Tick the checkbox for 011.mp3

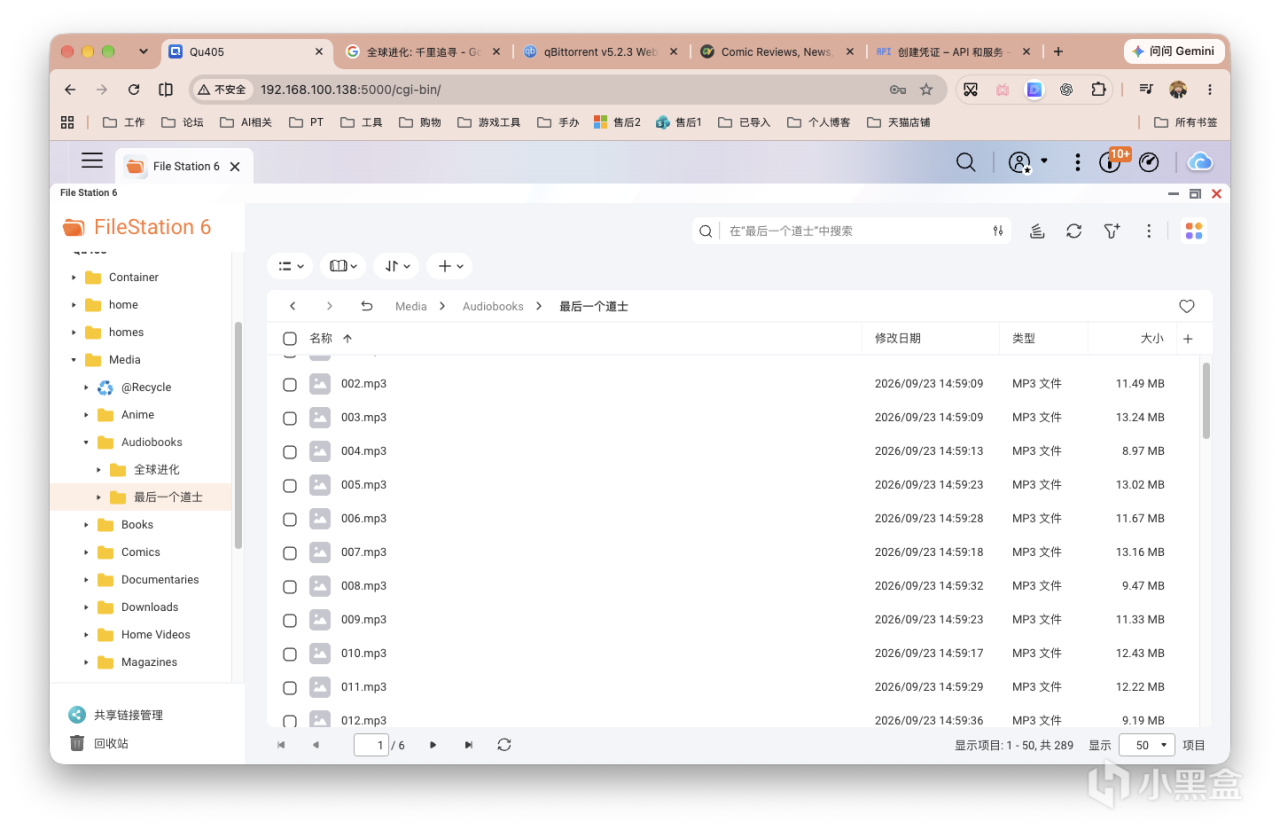pyautogui.click(x=290, y=688)
